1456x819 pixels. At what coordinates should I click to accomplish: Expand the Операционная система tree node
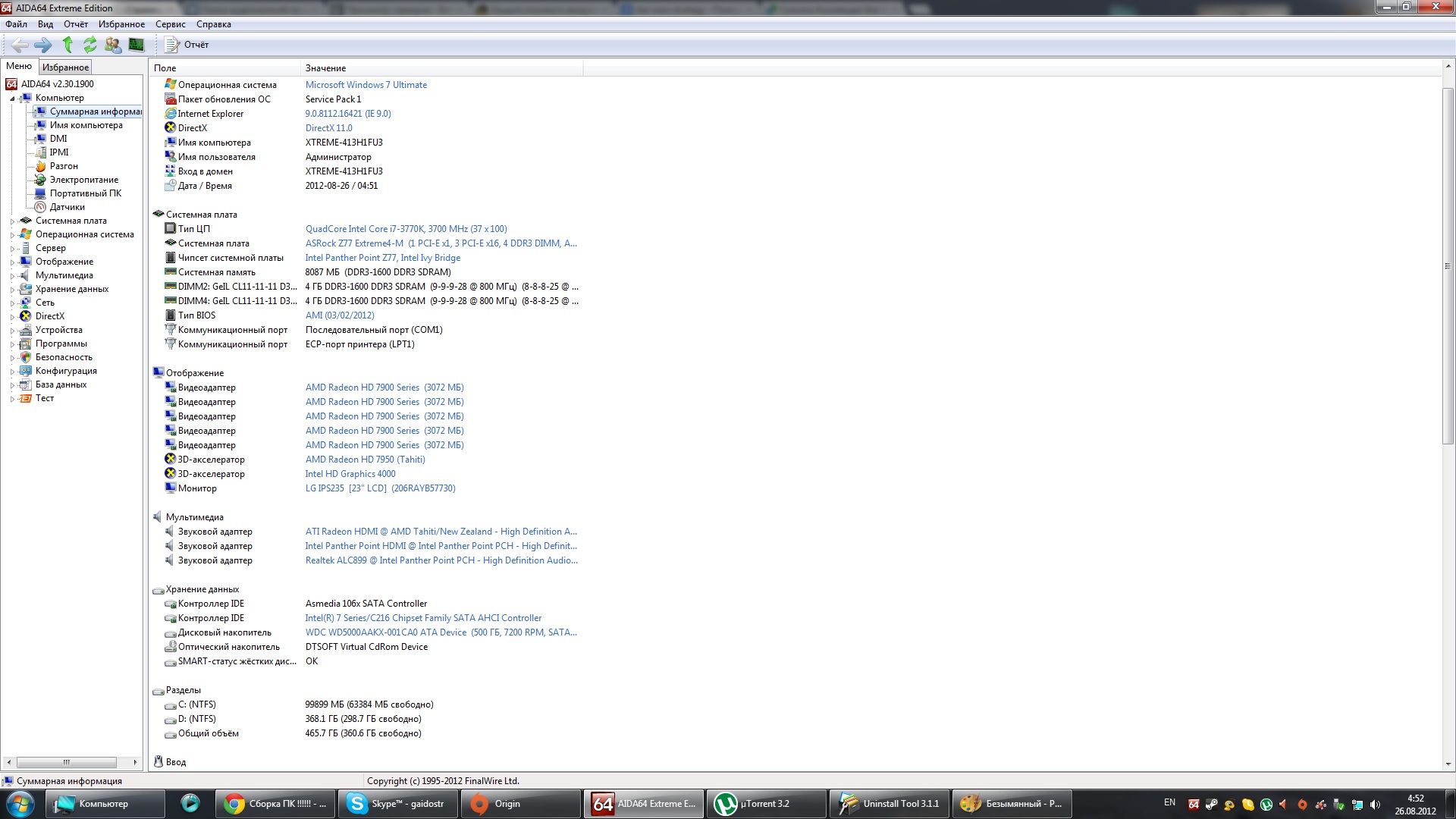point(12,235)
